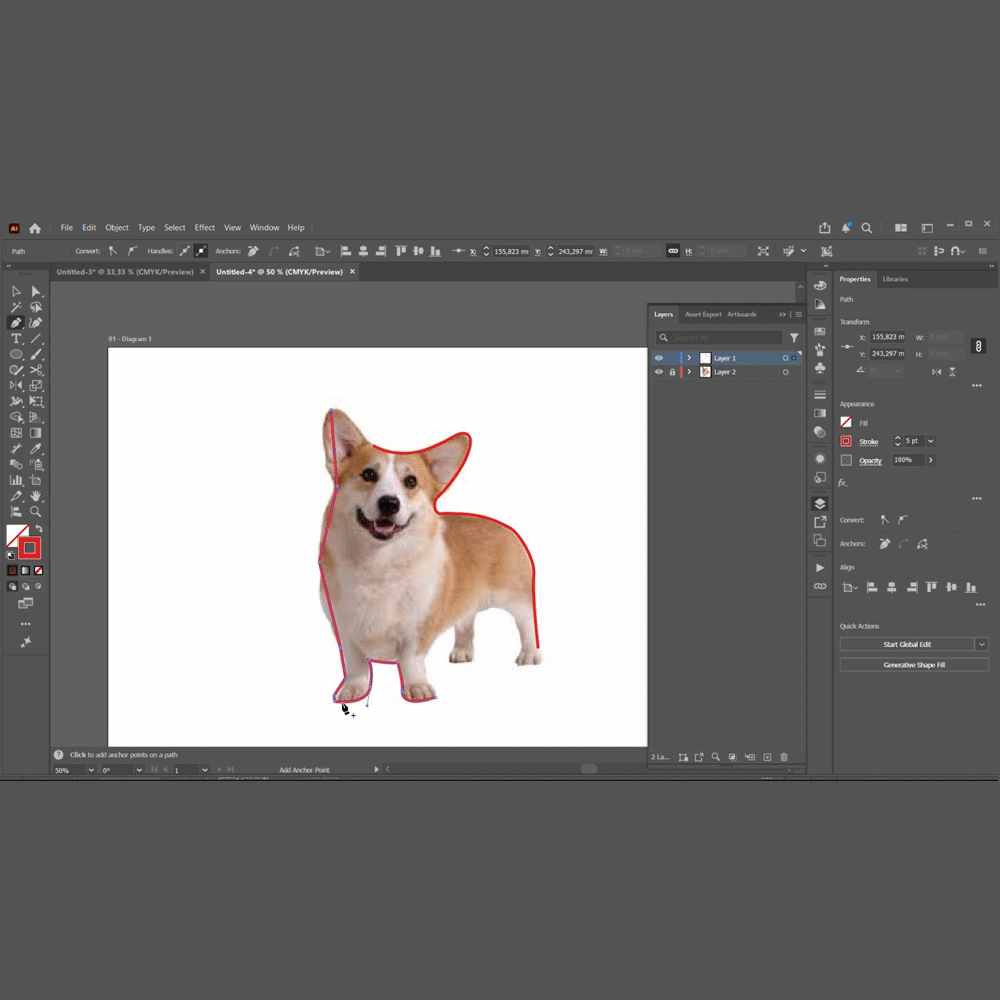The image size is (1000, 1000).
Task: Select the Ellipse tool
Action: tap(16, 355)
